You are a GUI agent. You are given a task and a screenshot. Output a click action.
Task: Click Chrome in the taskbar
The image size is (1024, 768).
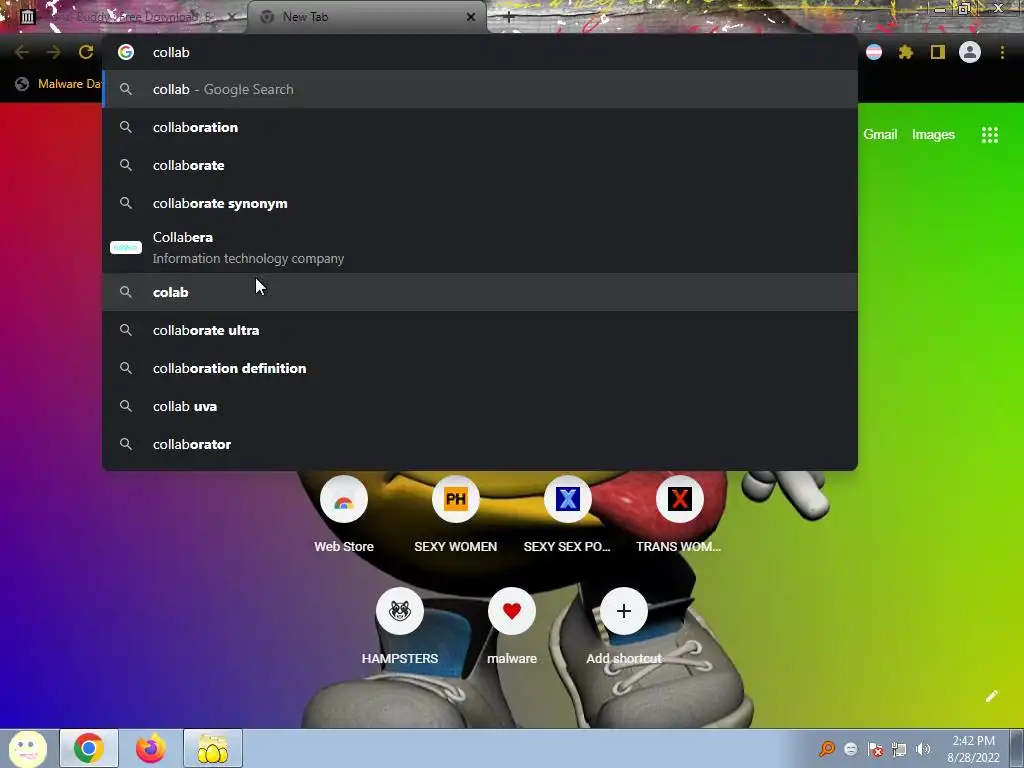tap(89, 748)
